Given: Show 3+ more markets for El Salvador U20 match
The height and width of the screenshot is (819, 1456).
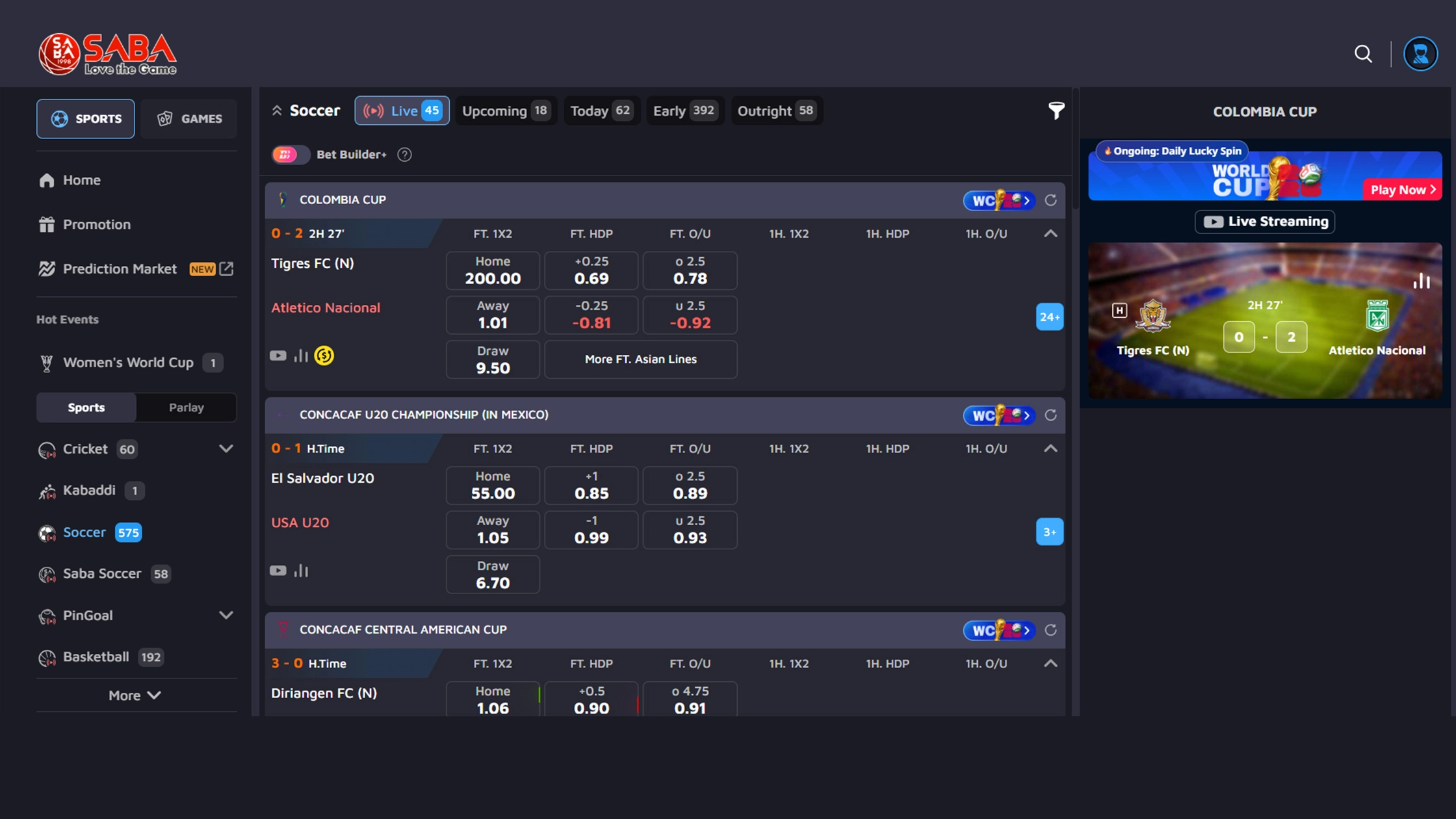Looking at the screenshot, I should [x=1050, y=532].
